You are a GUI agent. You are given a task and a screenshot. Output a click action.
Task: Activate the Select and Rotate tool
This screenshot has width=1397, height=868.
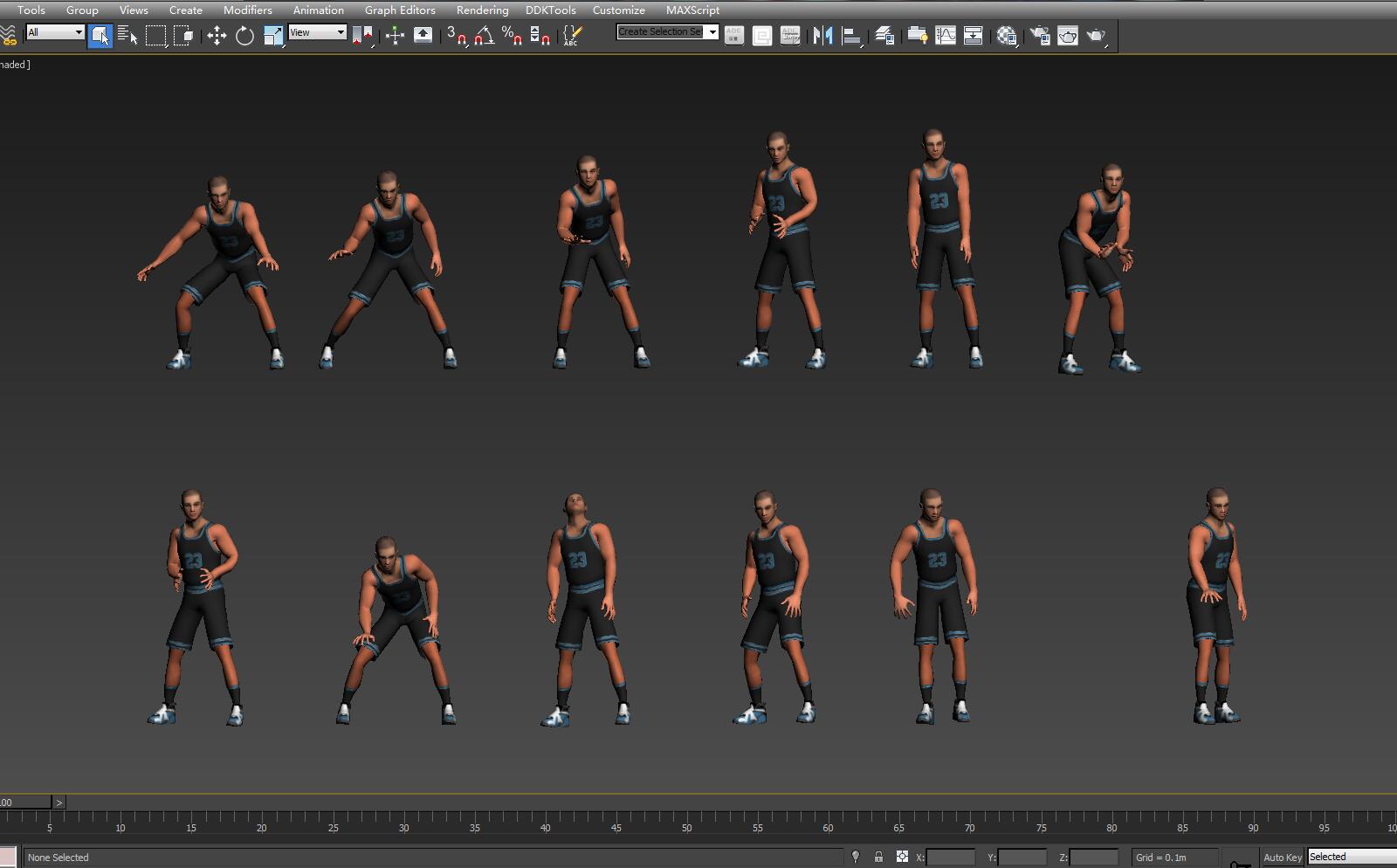pos(244,36)
